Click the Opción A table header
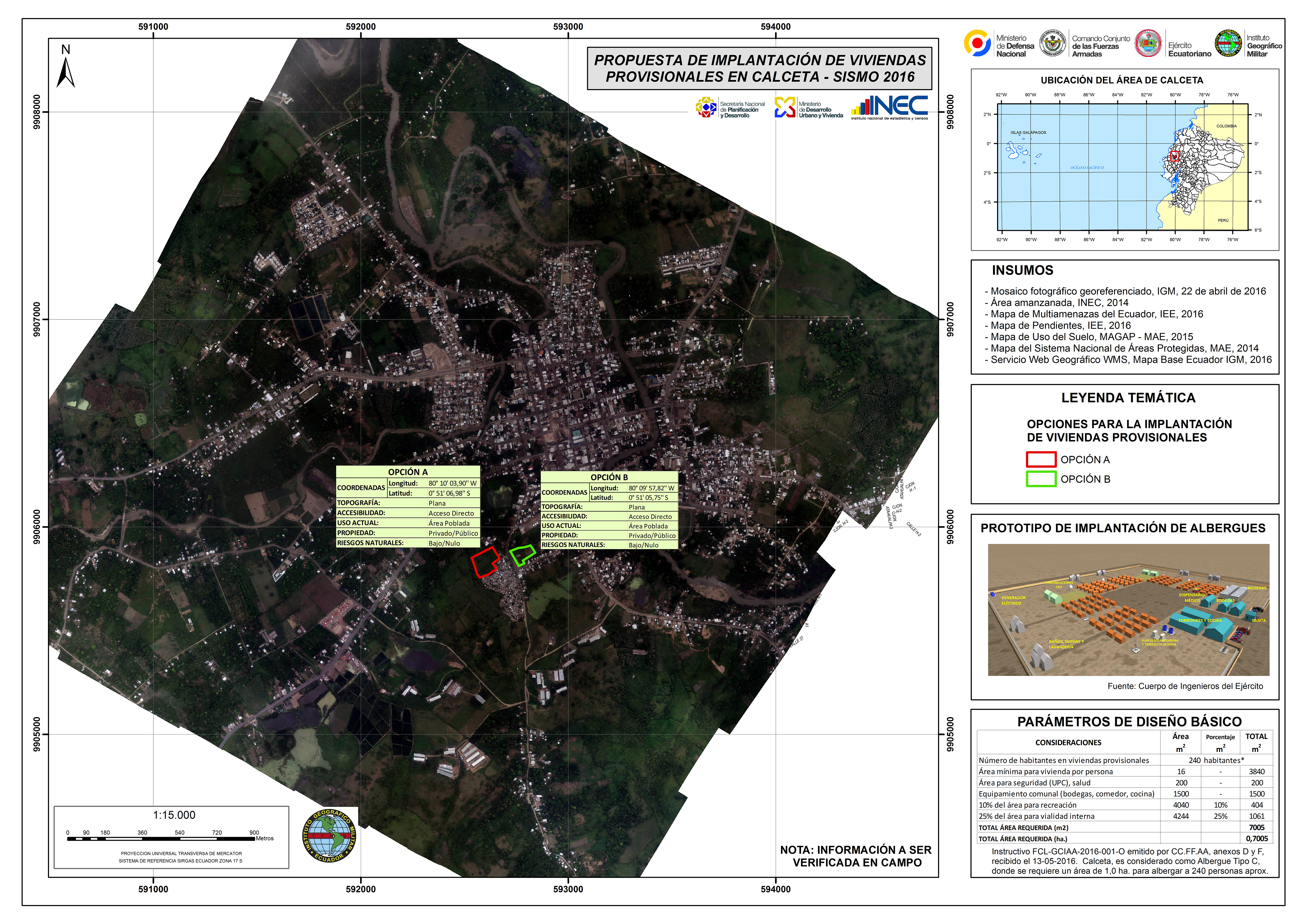1307x924 pixels. point(408,472)
